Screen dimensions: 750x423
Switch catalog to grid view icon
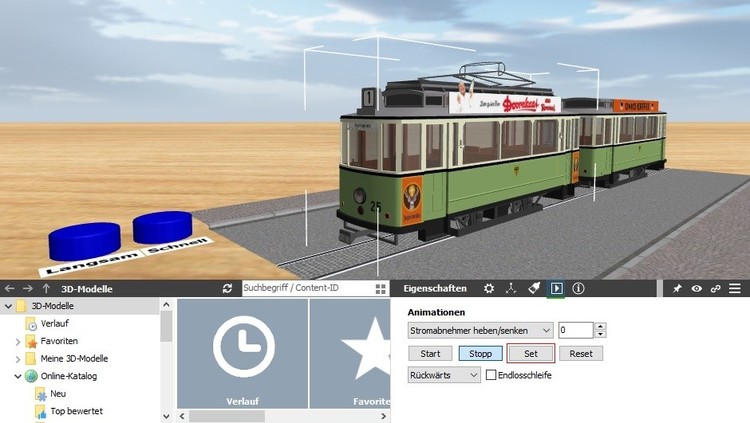click(380, 289)
